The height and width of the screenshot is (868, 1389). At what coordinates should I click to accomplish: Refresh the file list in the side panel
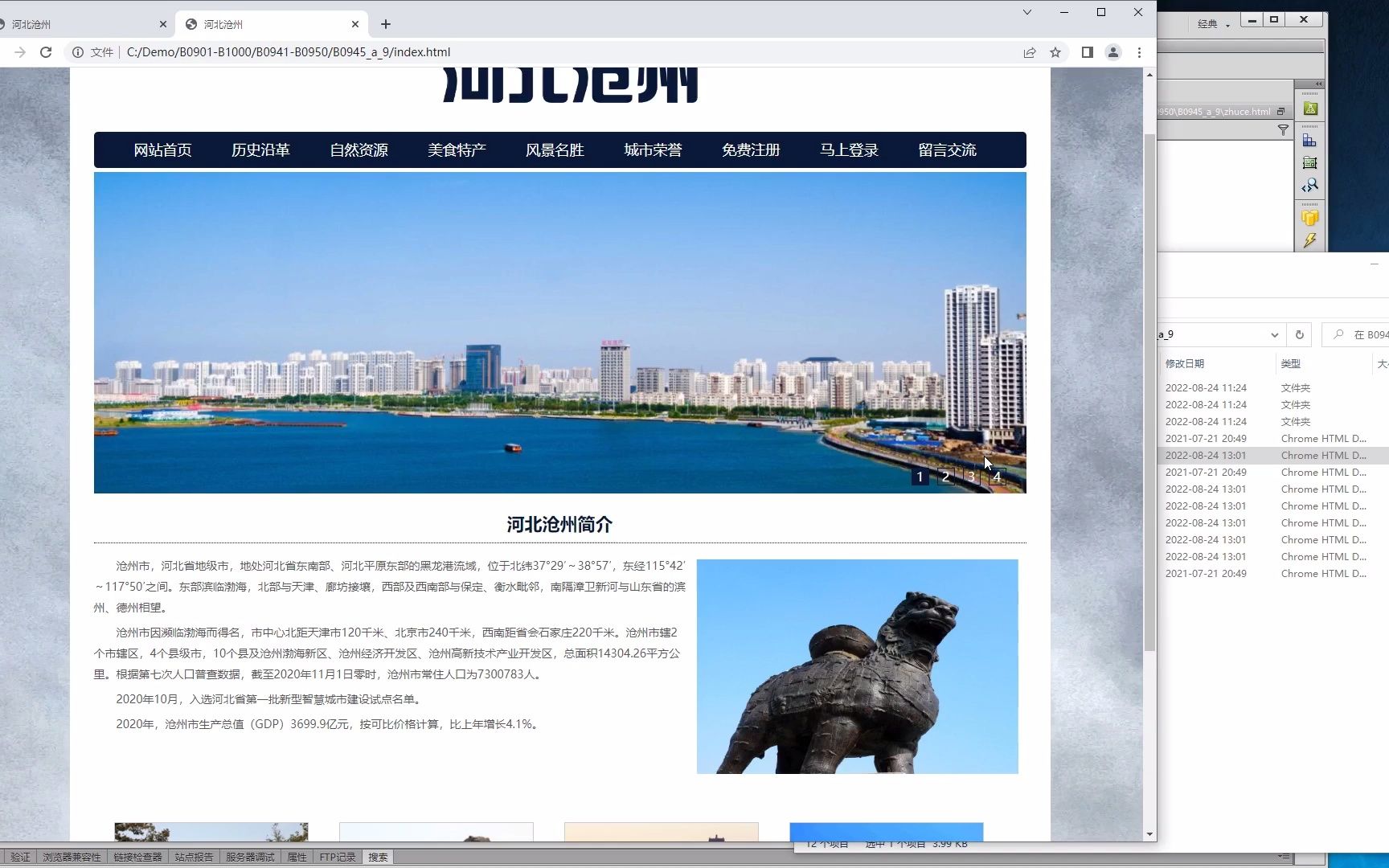pos(1300,334)
